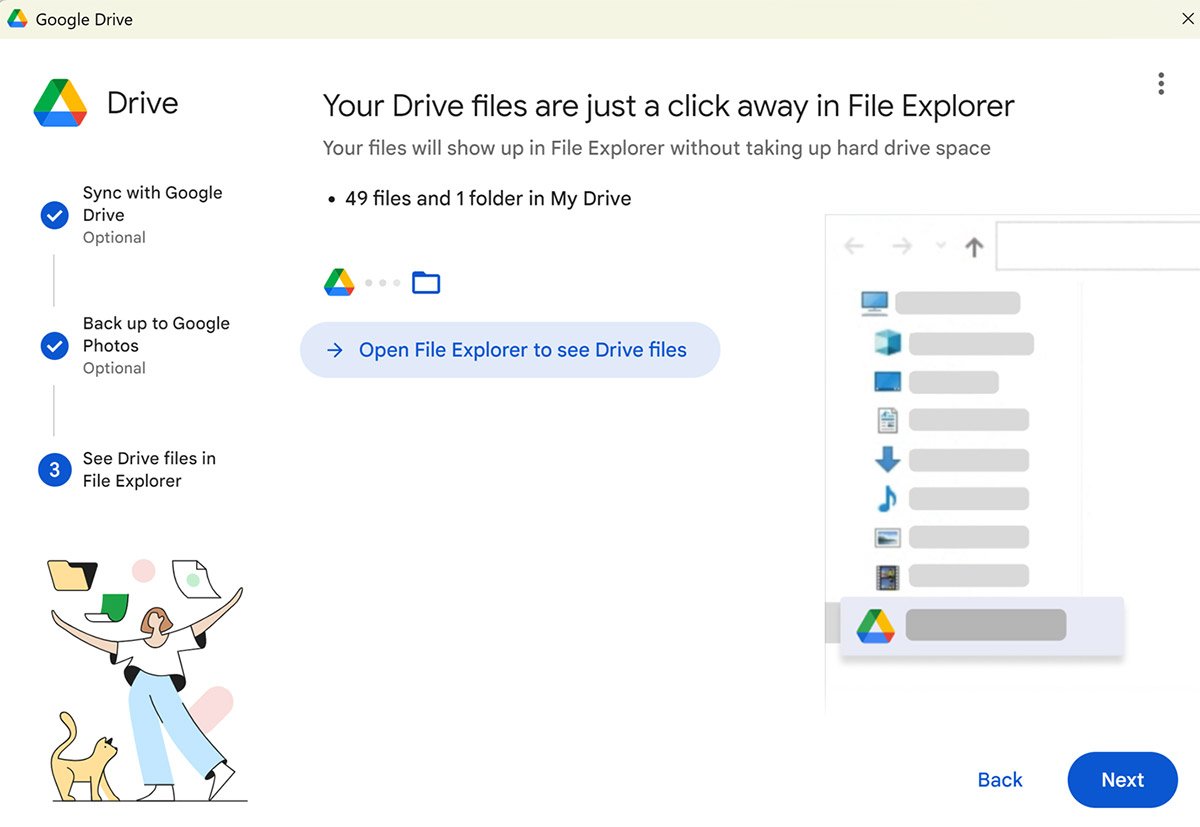This screenshot has height=827, width=1200.
Task: Click the up arrow in Explorer preview
Action: click(974, 247)
